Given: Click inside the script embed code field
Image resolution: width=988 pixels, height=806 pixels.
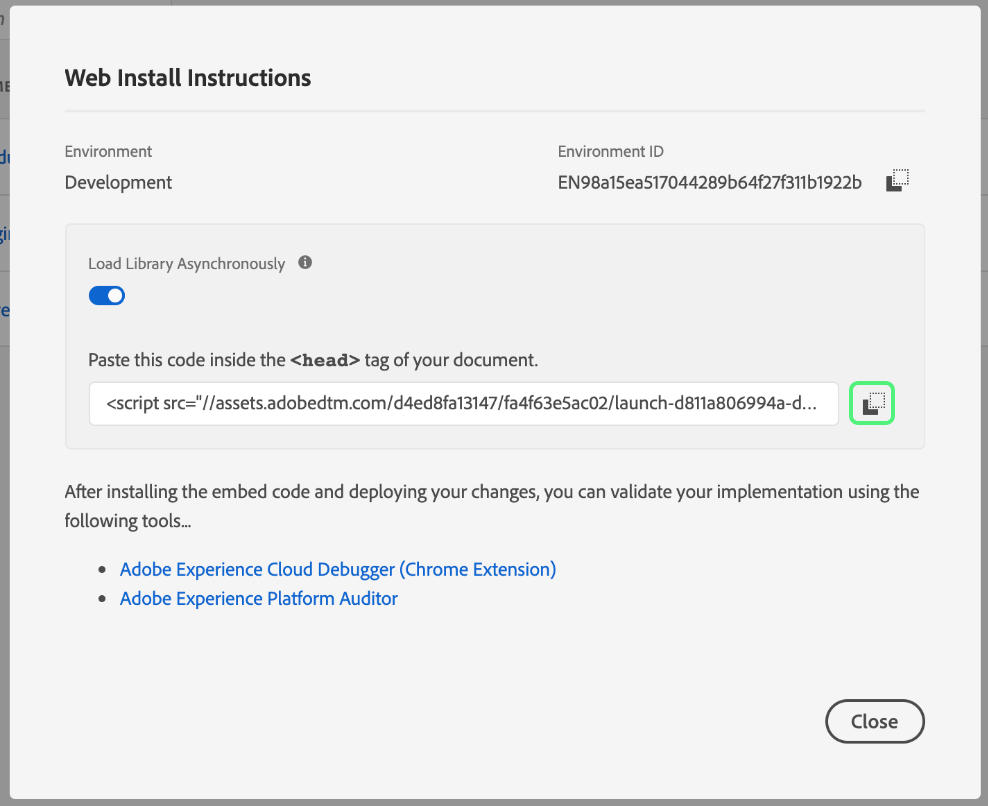Looking at the screenshot, I should [x=463, y=403].
